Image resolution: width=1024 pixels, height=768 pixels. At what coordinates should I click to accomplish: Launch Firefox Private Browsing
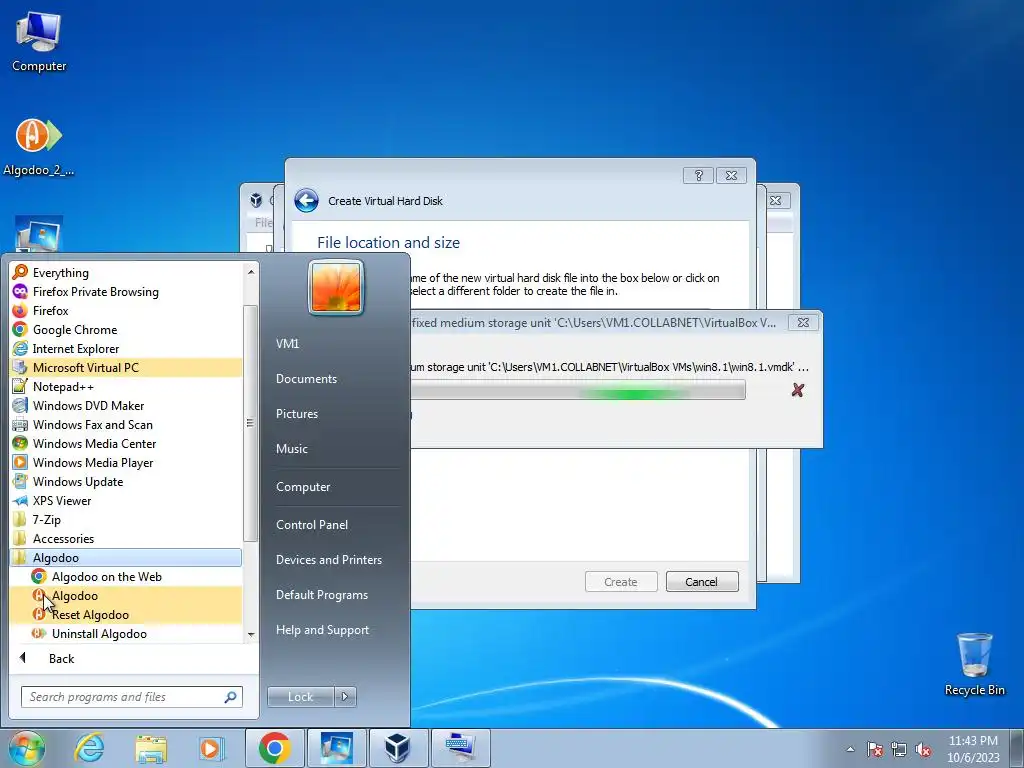coord(126,291)
